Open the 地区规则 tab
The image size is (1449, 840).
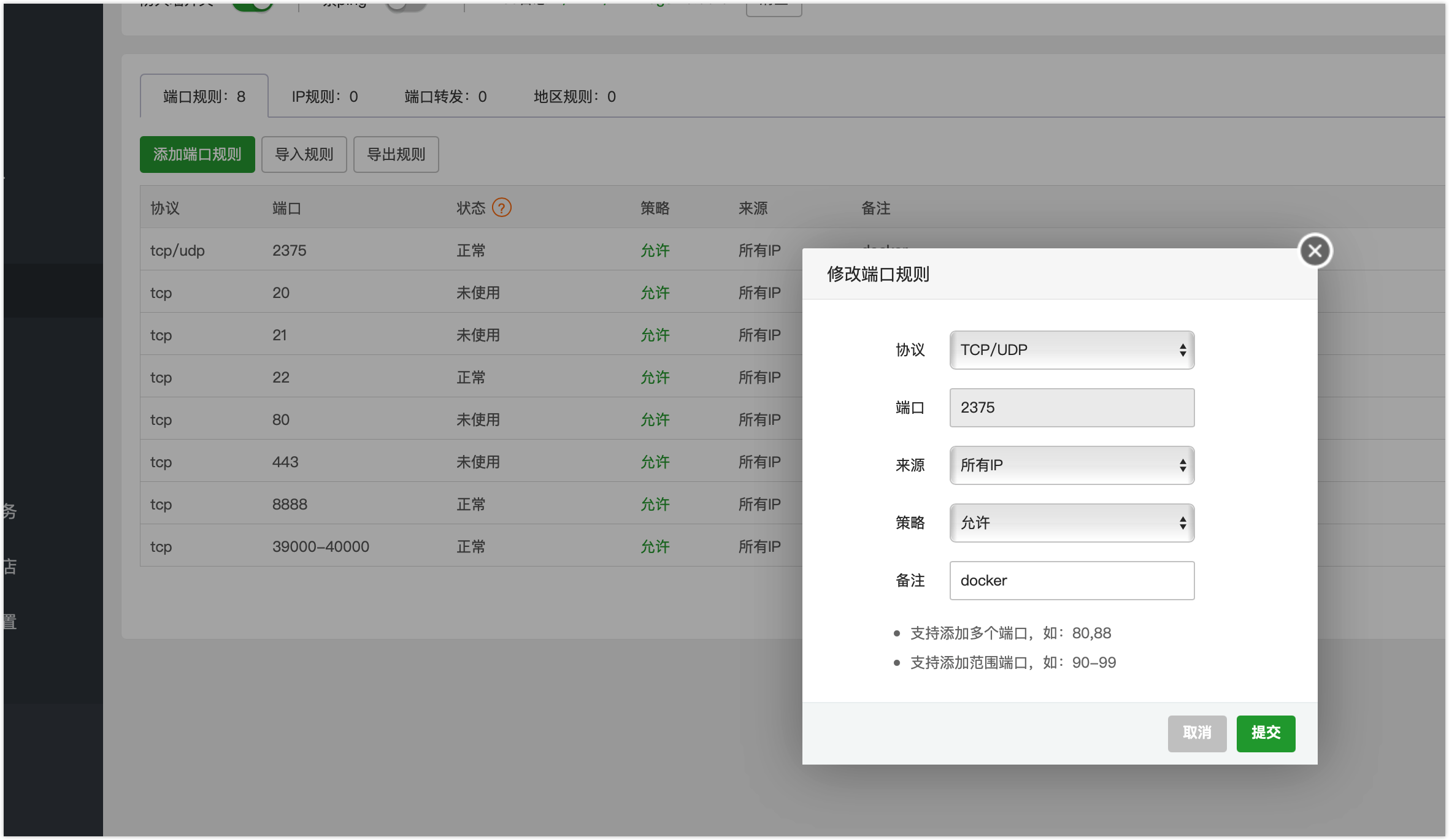(x=574, y=97)
